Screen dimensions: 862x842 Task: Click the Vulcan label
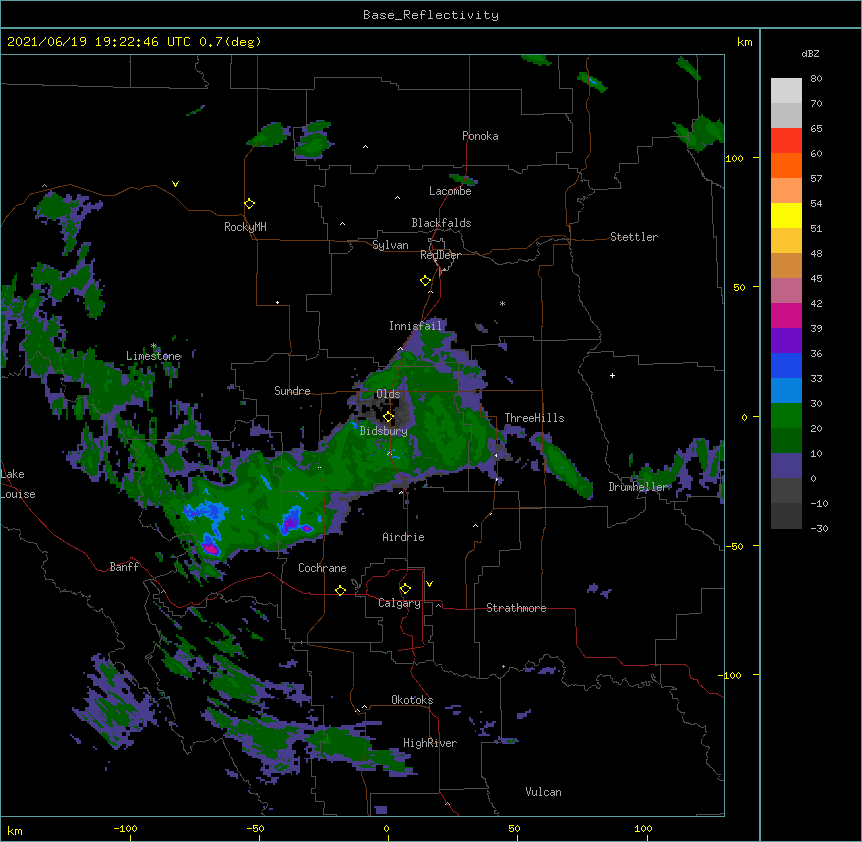click(x=543, y=792)
